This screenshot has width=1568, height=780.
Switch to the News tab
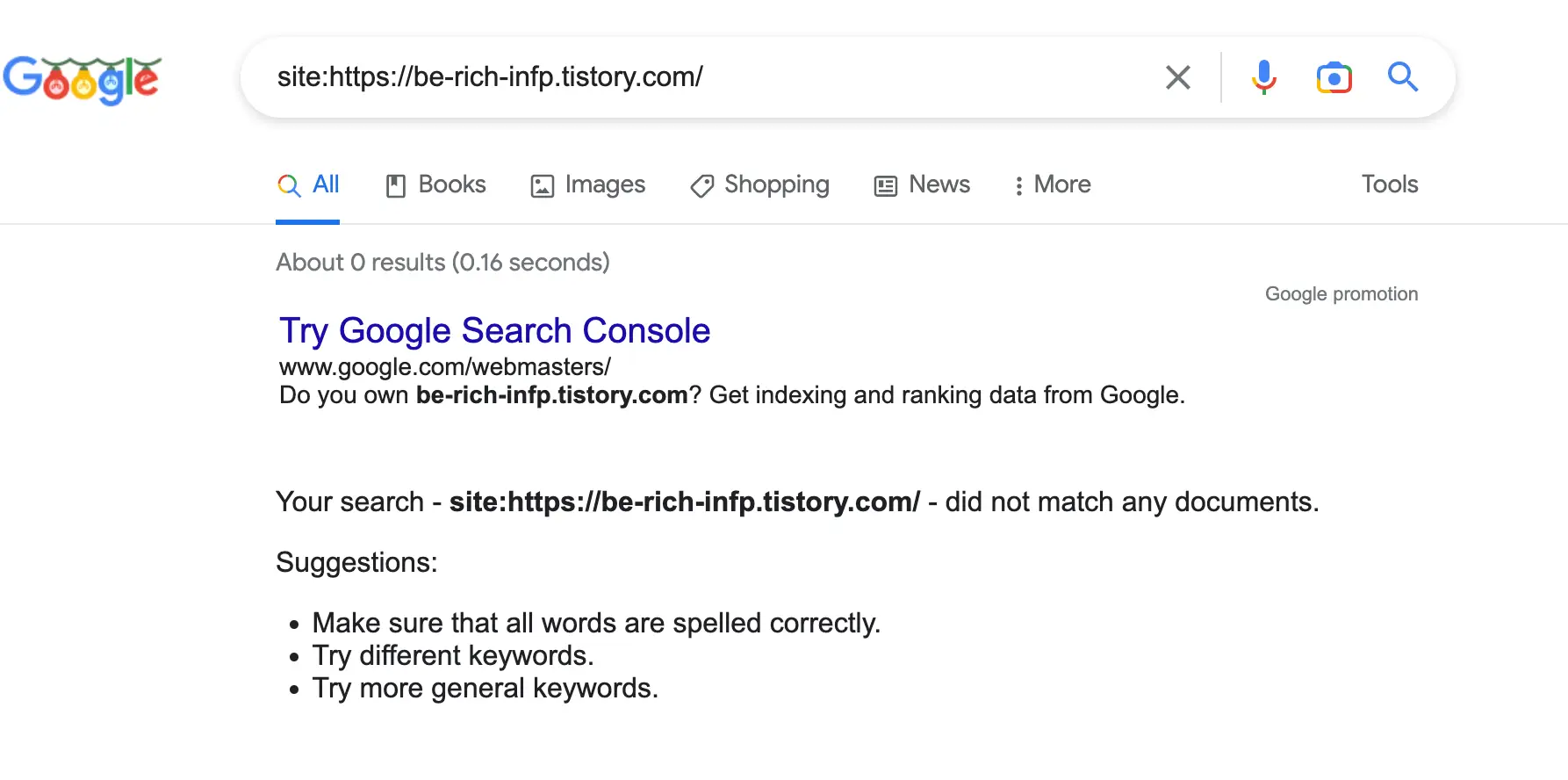[922, 184]
